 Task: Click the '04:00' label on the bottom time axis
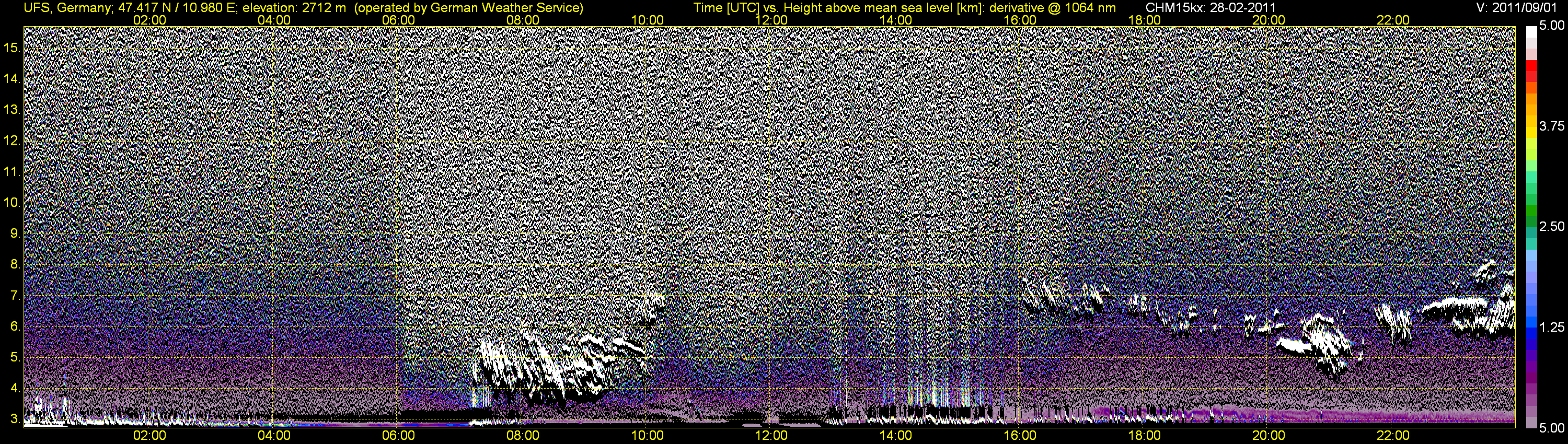(x=274, y=436)
